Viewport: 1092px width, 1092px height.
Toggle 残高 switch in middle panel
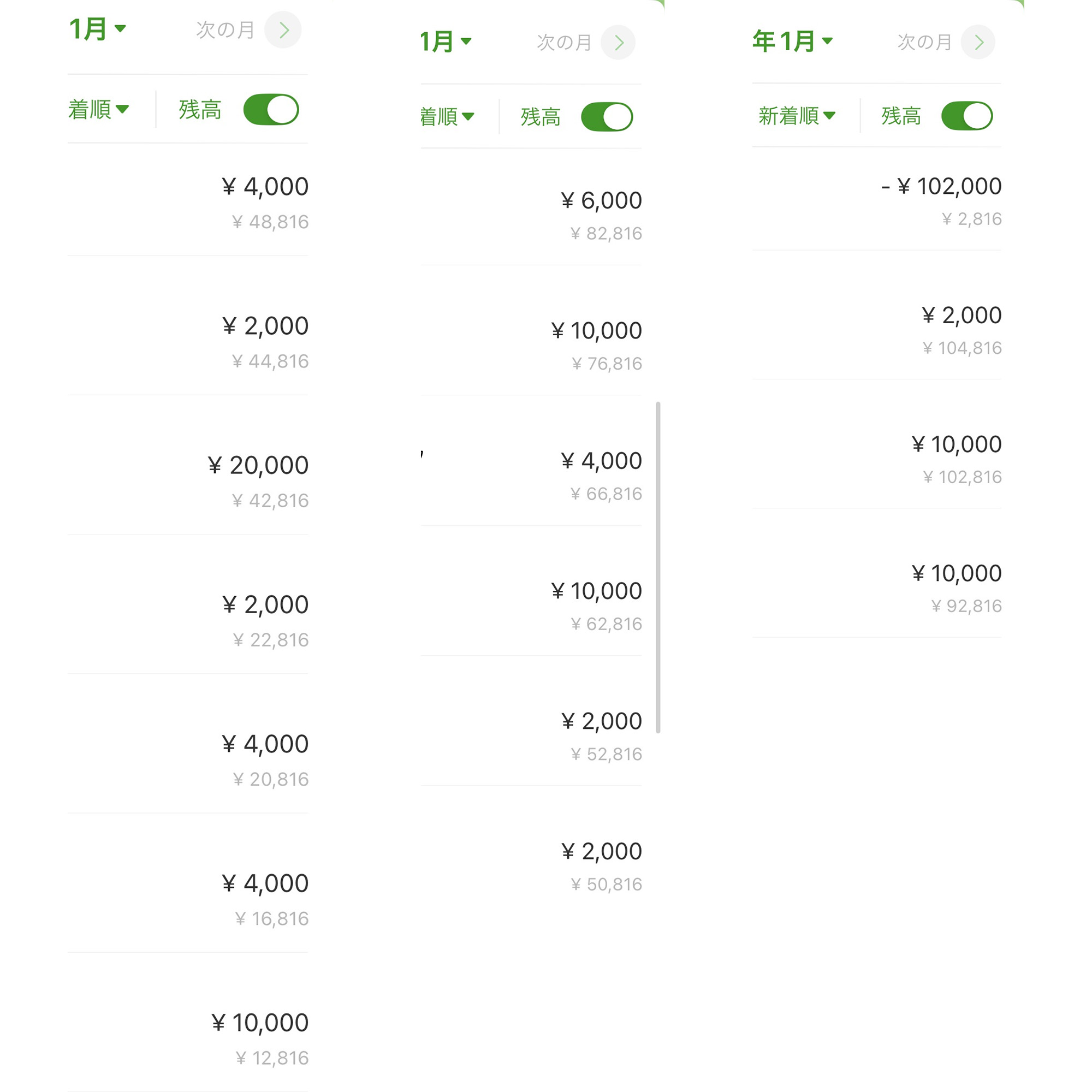coord(607,117)
